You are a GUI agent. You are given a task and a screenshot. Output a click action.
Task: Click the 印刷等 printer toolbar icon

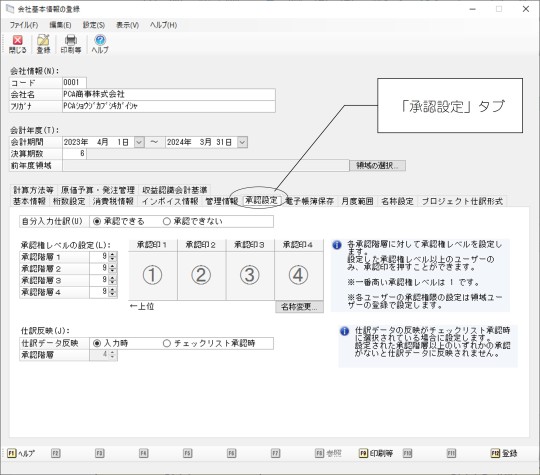(71, 44)
